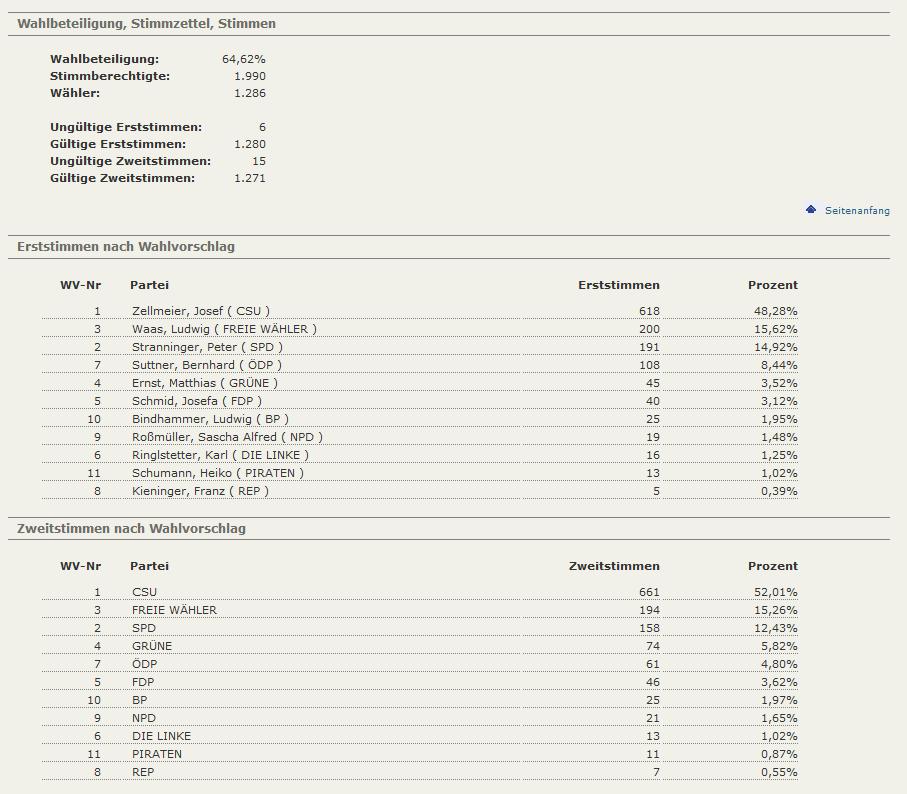This screenshot has height=794, width=907.
Task: Select candidate 'Schumann, Heiko ( PIRATEN )'
Action: click(x=217, y=473)
